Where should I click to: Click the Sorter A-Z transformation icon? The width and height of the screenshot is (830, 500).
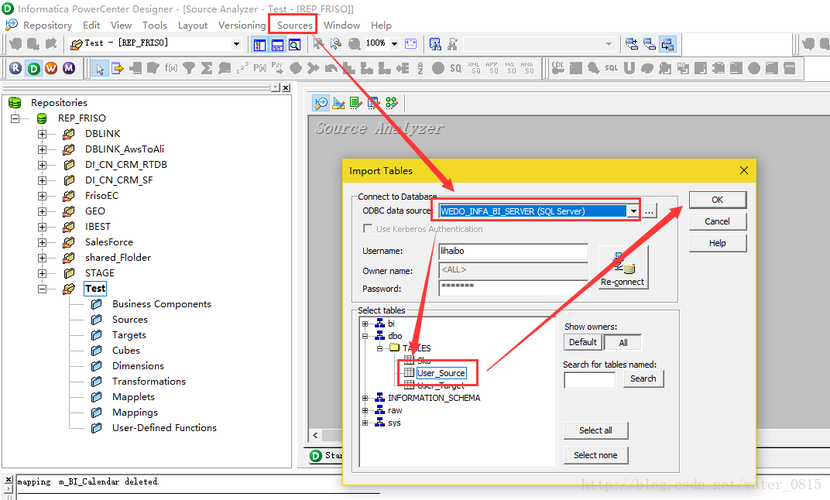coord(420,68)
